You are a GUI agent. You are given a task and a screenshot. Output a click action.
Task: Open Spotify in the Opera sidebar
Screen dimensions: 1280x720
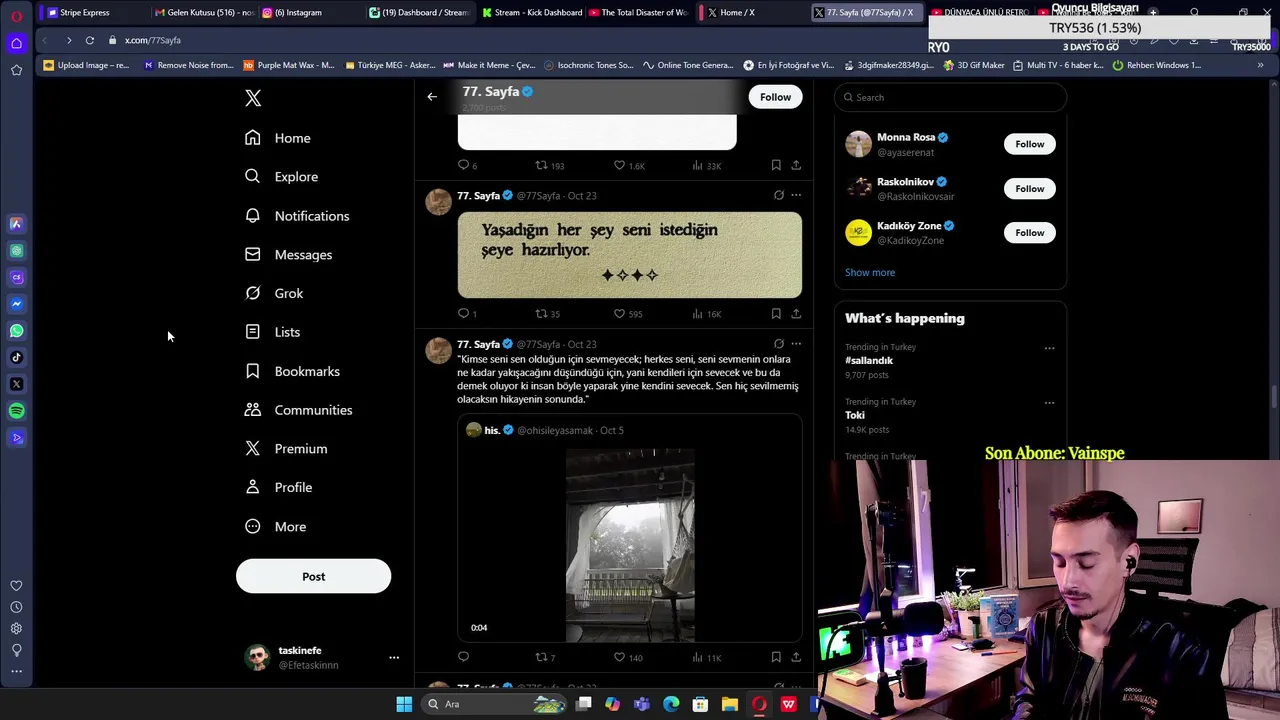pos(16,411)
